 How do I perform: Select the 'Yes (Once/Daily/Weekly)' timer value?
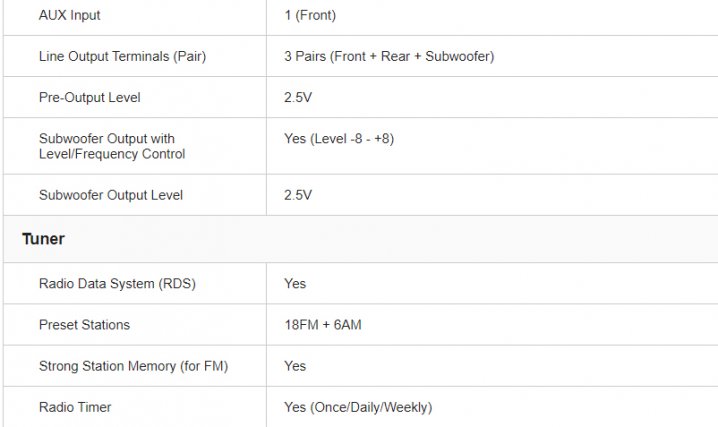(x=358, y=407)
